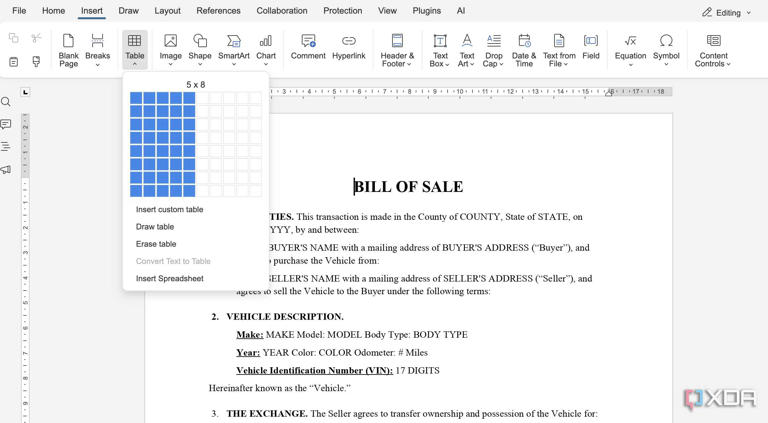The width and height of the screenshot is (768, 423).
Task: Insert Date & Time field
Action: (x=524, y=41)
